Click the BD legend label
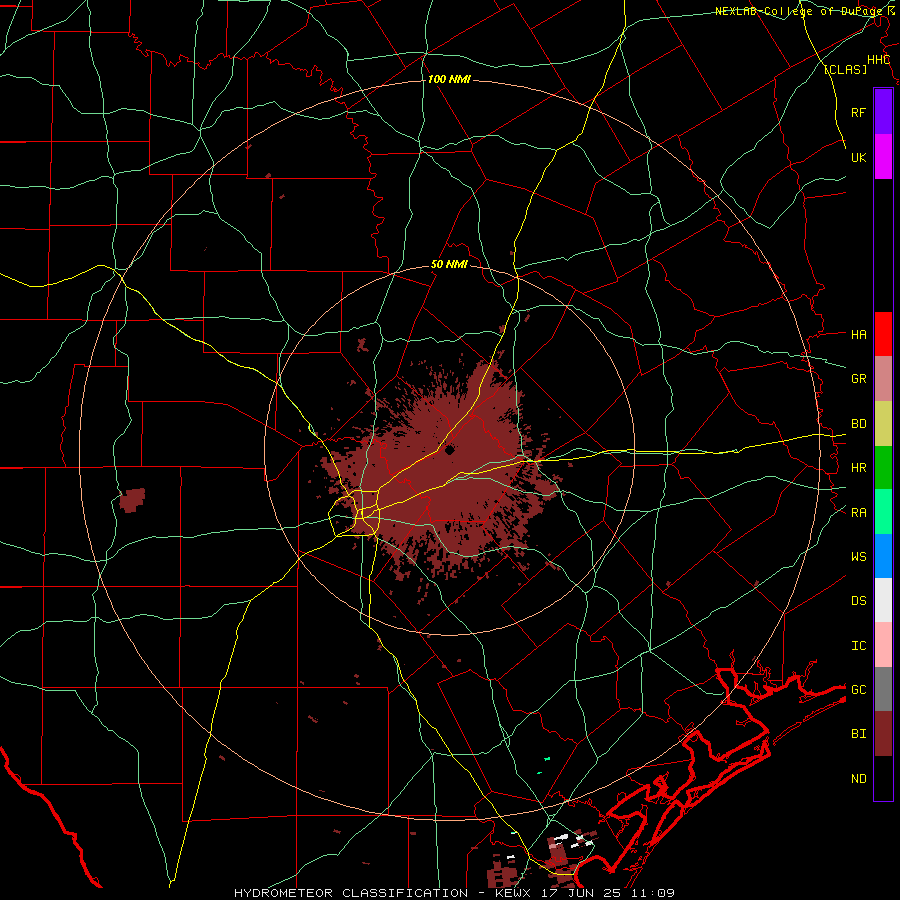The height and width of the screenshot is (900, 900). (x=858, y=424)
